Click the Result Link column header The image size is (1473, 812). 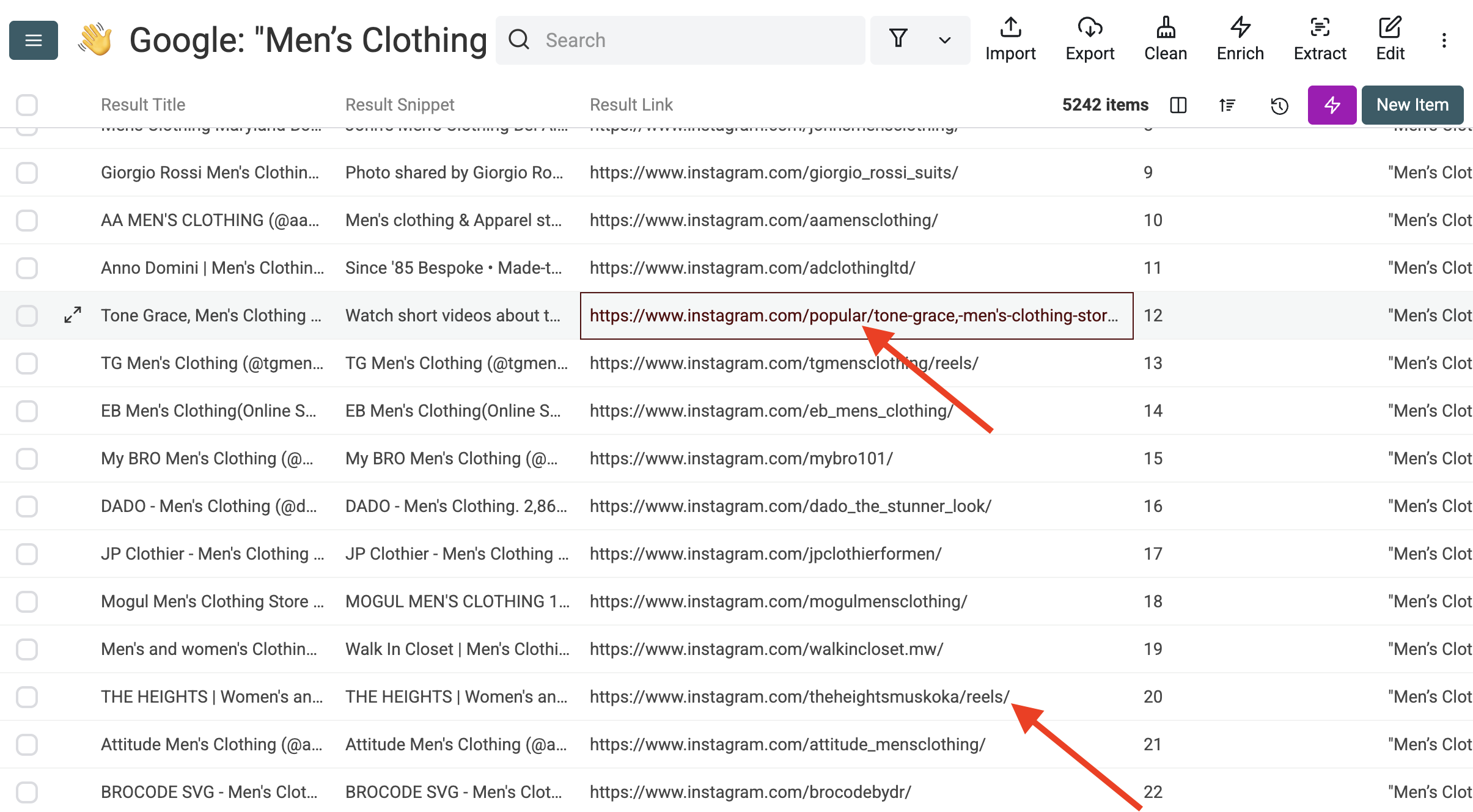(631, 105)
